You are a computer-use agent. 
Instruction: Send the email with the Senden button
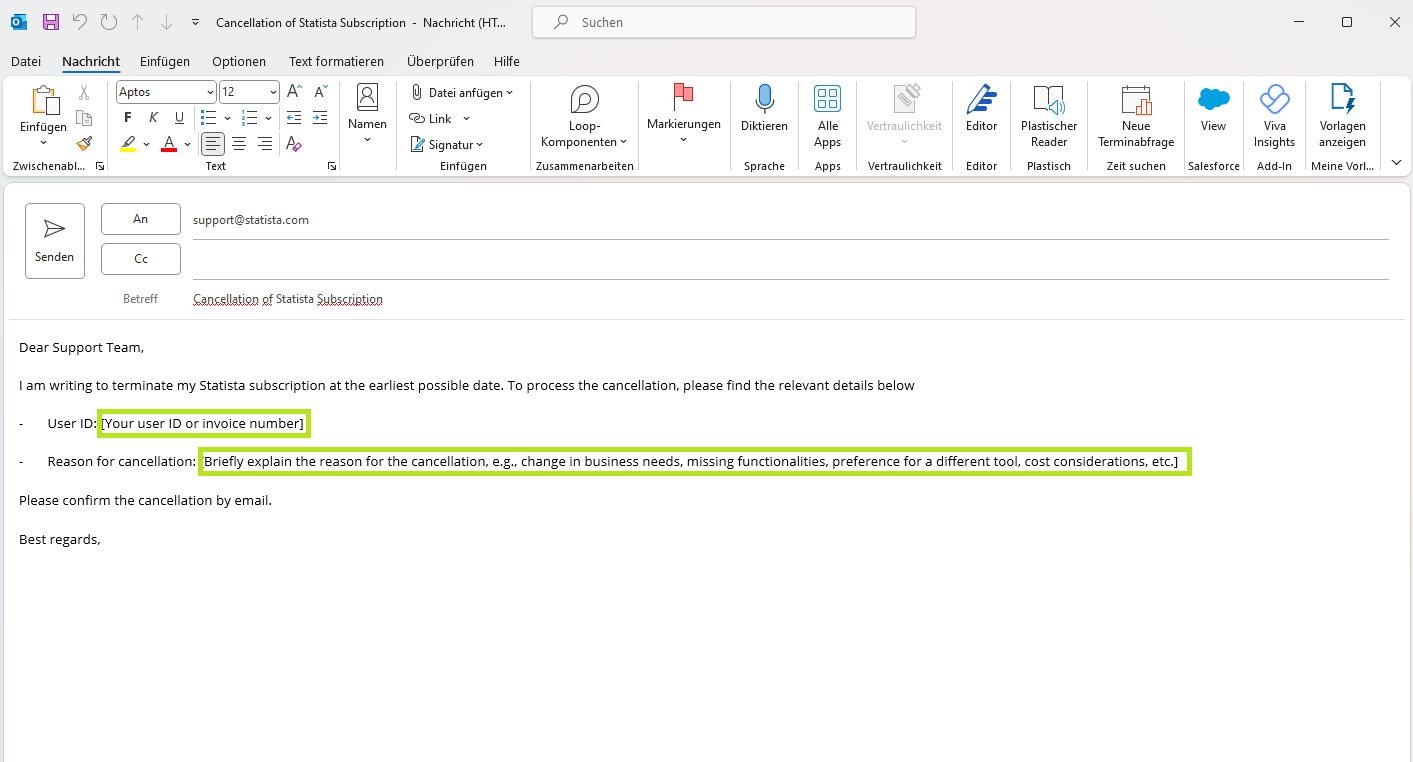click(55, 241)
